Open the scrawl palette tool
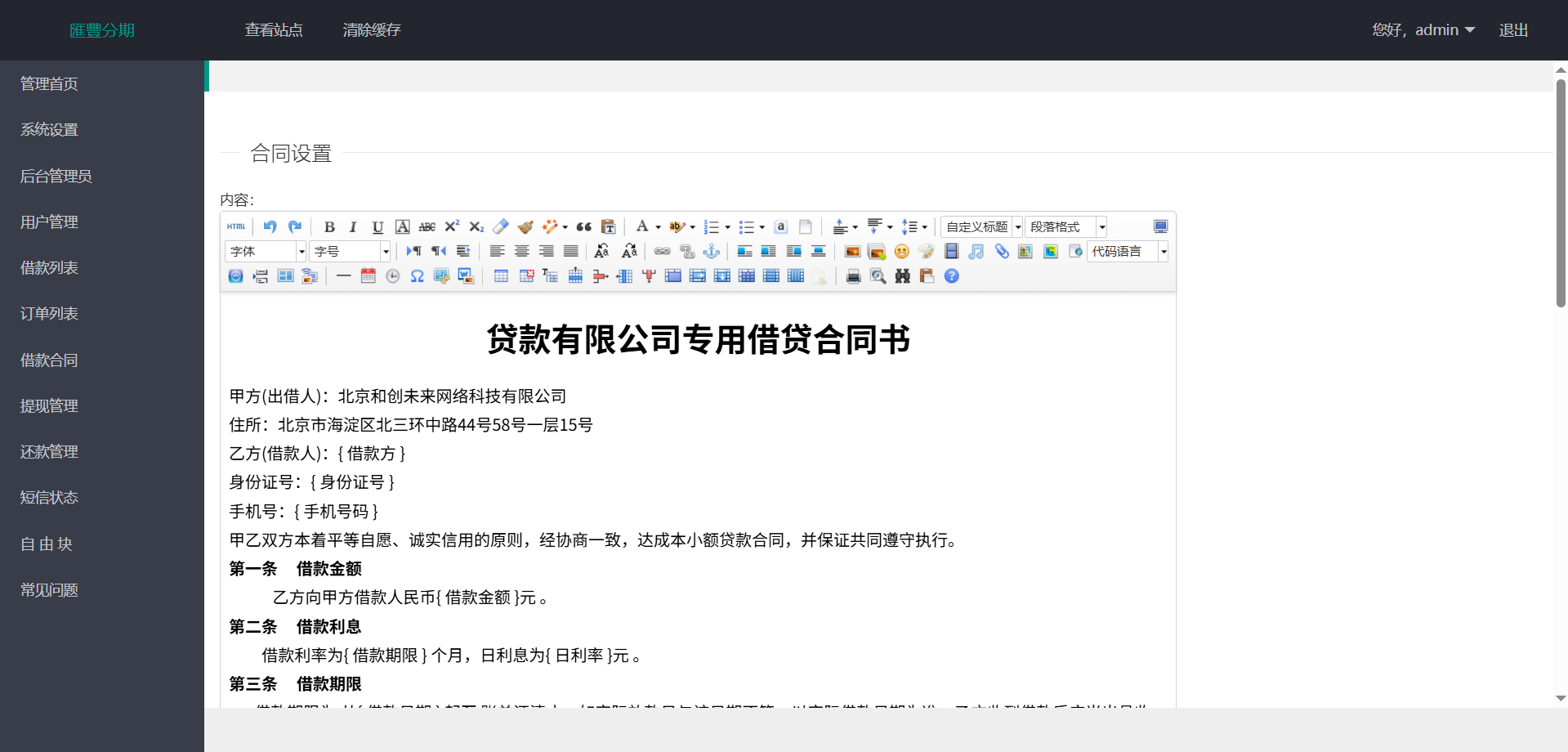The height and width of the screenshot is (752, 1568). [x=926, y=252]
